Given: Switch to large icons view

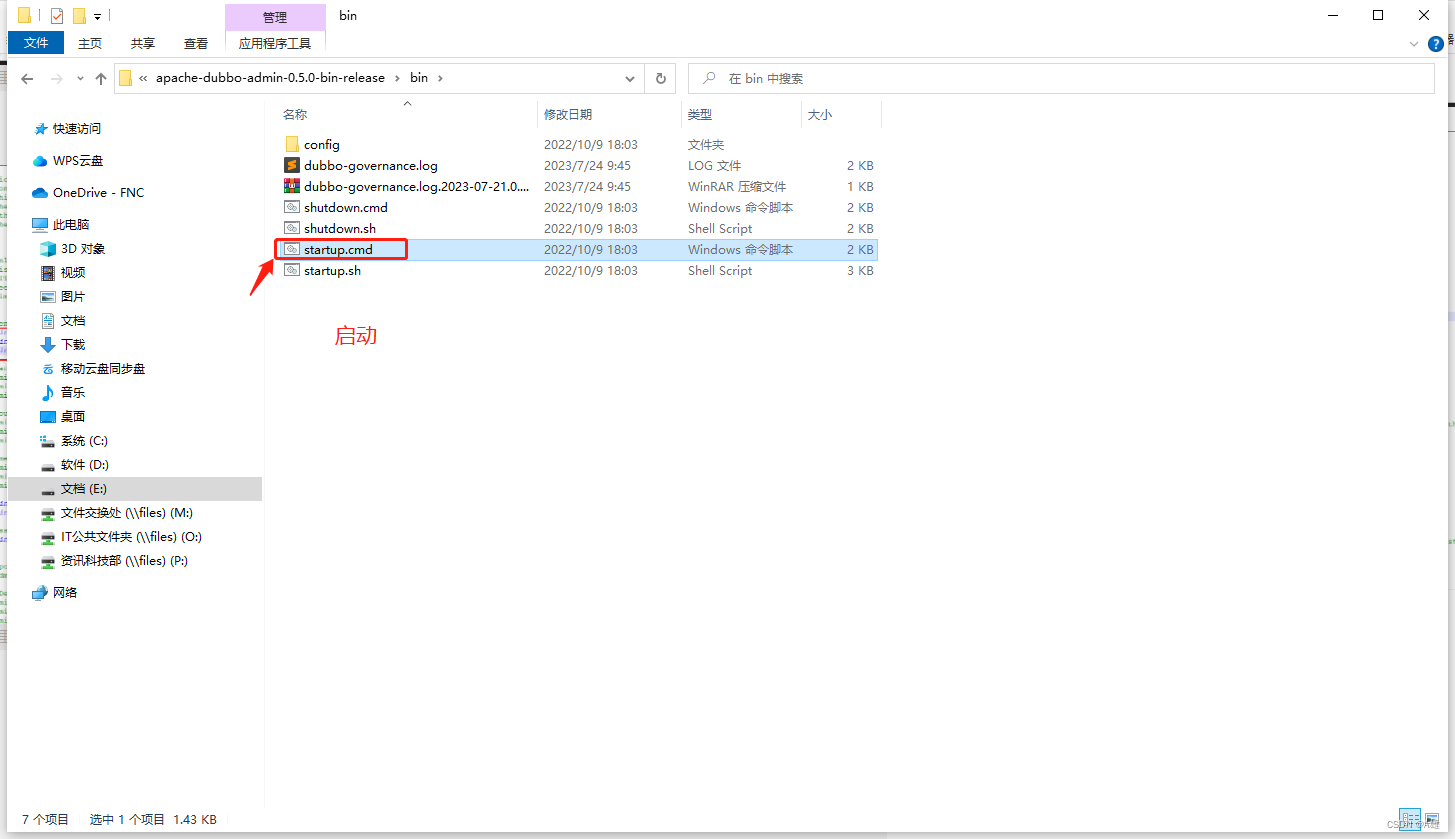Looking at the screenshot, I should pyautogui.click(x=1432, y=819).
